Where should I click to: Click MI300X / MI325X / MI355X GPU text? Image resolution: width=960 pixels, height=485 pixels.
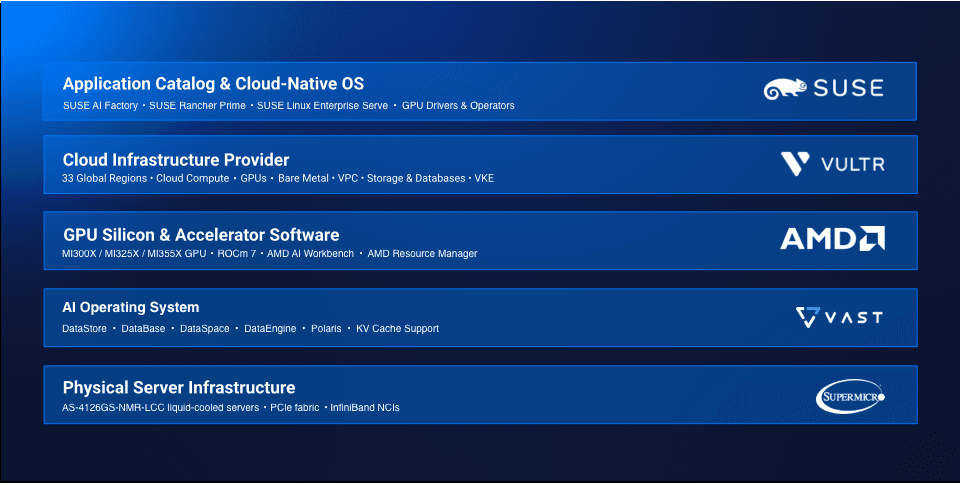pos(134,254)
